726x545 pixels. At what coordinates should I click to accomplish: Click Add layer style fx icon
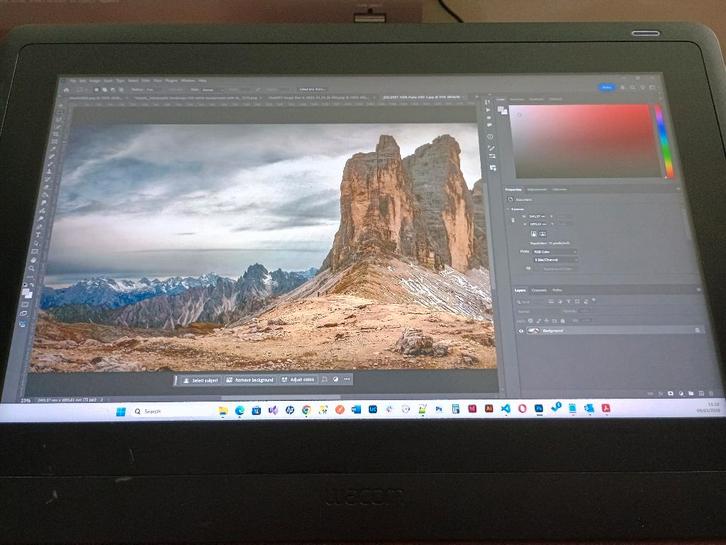tap(661, 394)
